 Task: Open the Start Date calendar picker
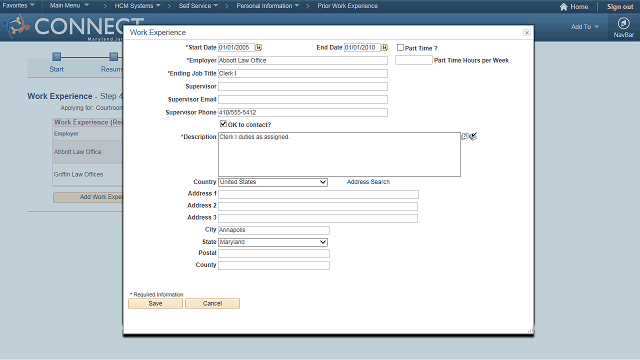click(x=258, y=48)
